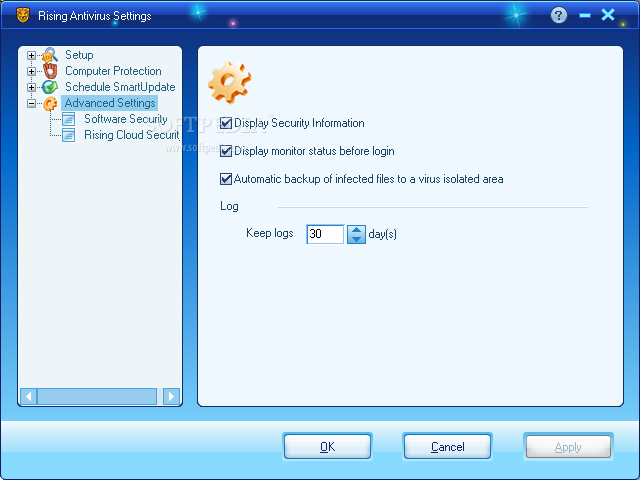Click the Cancel button

point(447,447)
